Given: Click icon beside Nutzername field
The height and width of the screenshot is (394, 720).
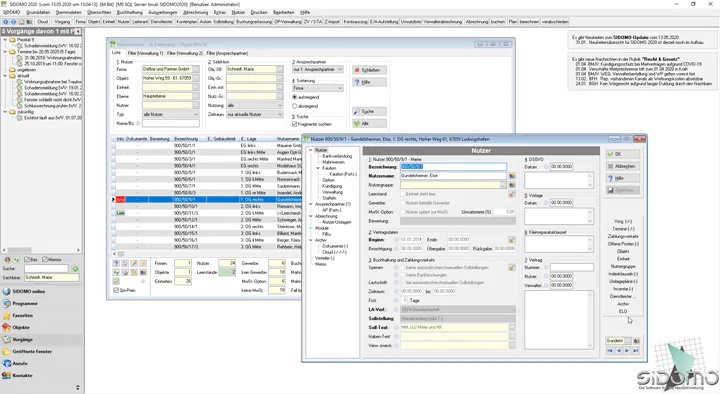Looking at the screenshot, I should 512,176.
